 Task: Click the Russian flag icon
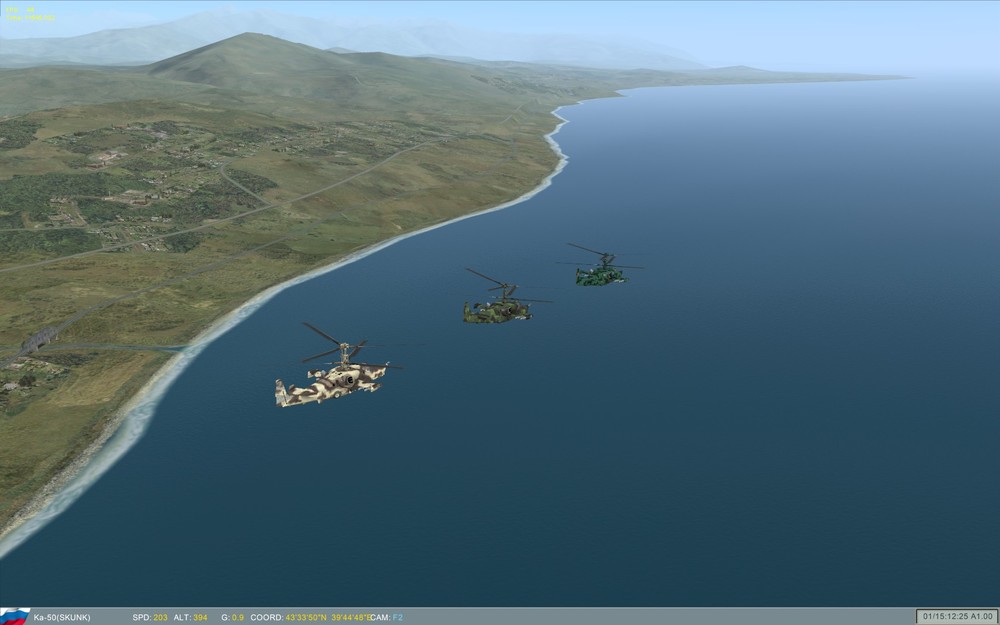coord(12,617)
